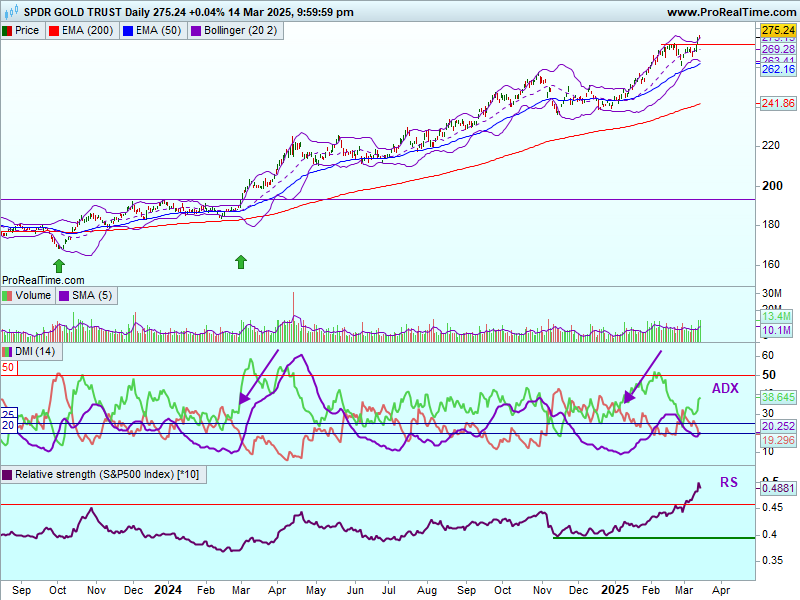Screen dimensions: 800x600
Task: Select the Price legend tab
Action: [x=22, y=31]
